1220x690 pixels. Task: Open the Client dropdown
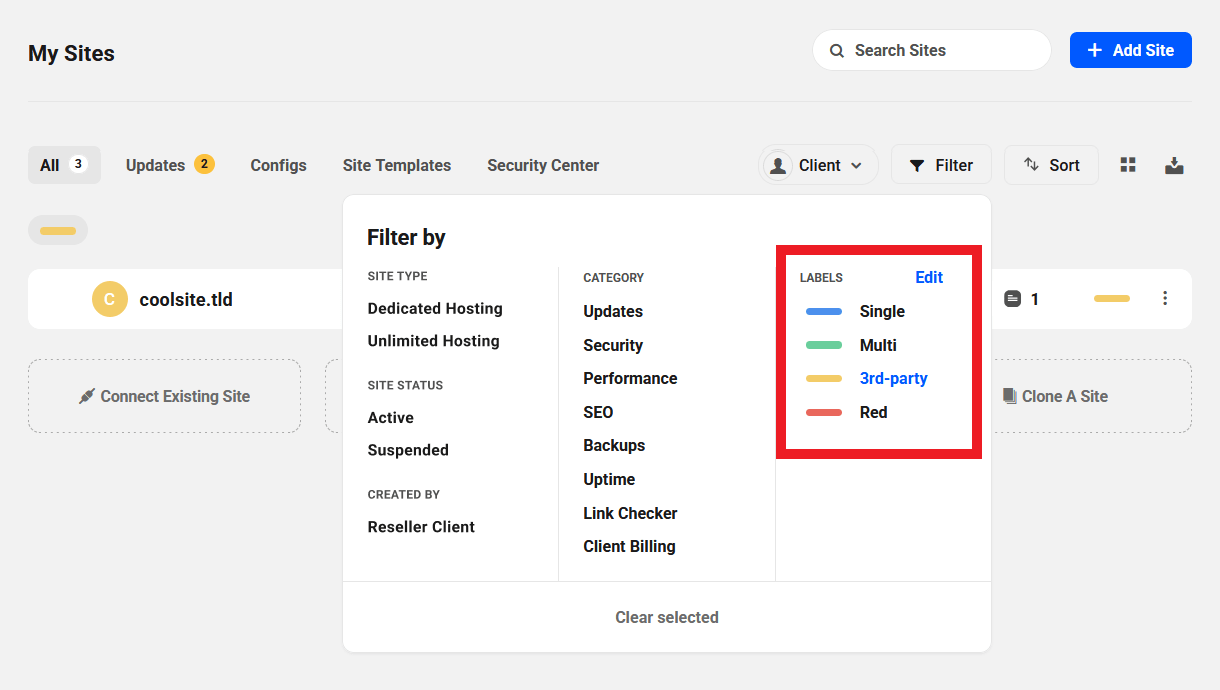(x=818, y=165)
